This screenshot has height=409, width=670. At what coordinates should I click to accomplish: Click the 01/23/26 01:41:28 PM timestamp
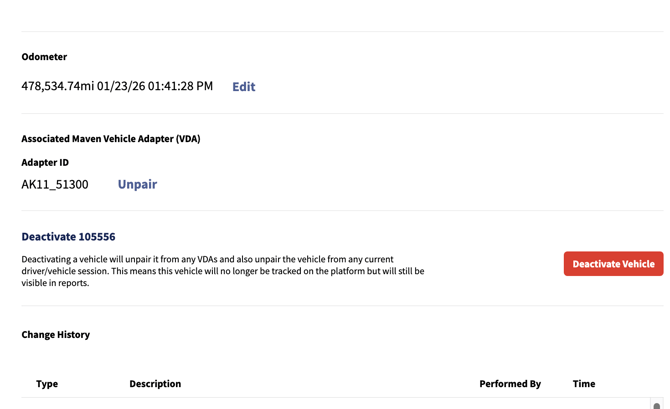click(x=155, y=86)
